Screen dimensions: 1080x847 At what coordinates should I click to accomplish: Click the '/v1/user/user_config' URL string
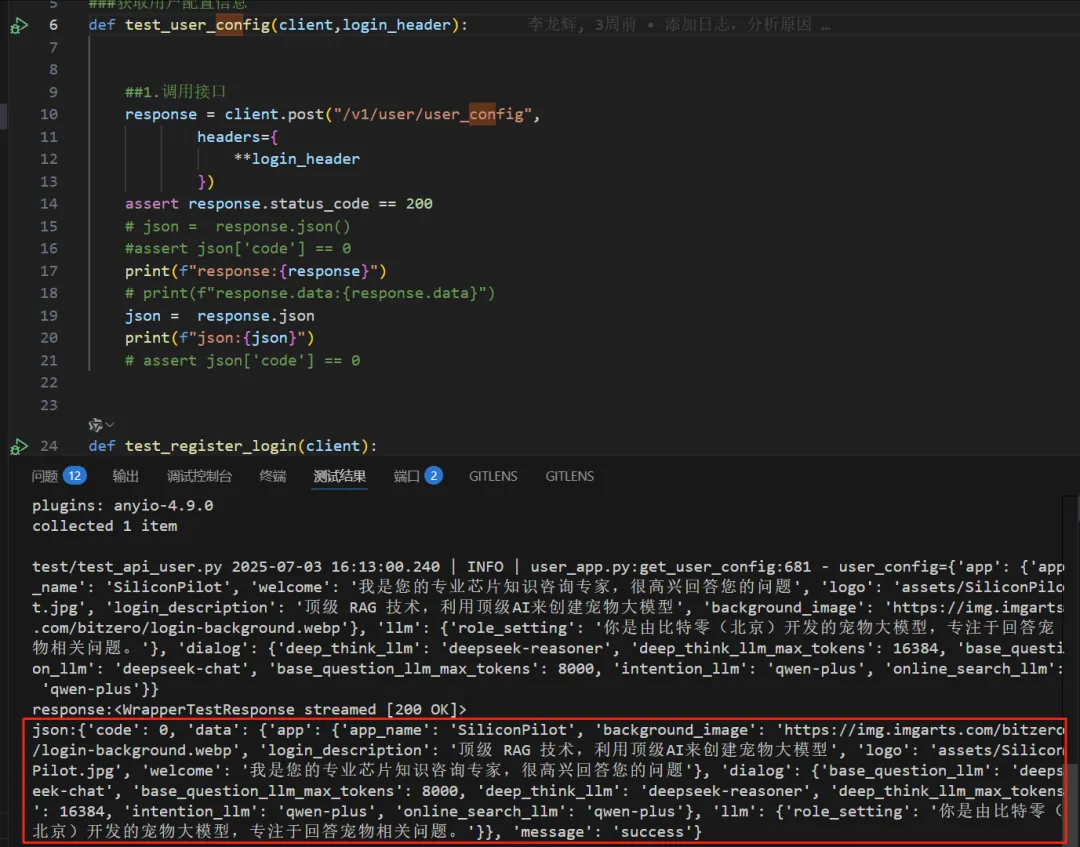click(433, 114)
